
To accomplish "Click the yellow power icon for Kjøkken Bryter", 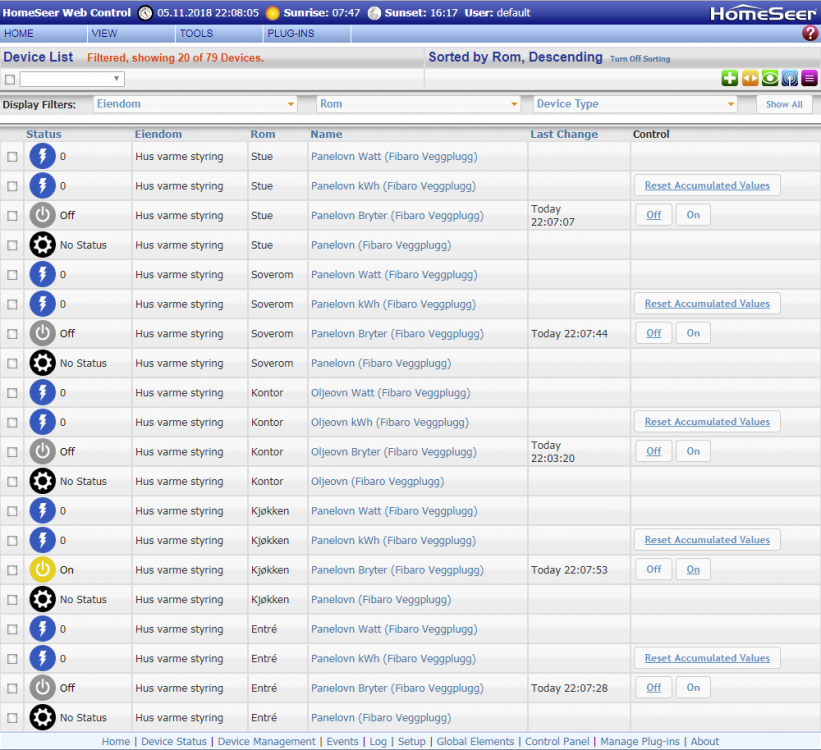I will click(43, 570).
